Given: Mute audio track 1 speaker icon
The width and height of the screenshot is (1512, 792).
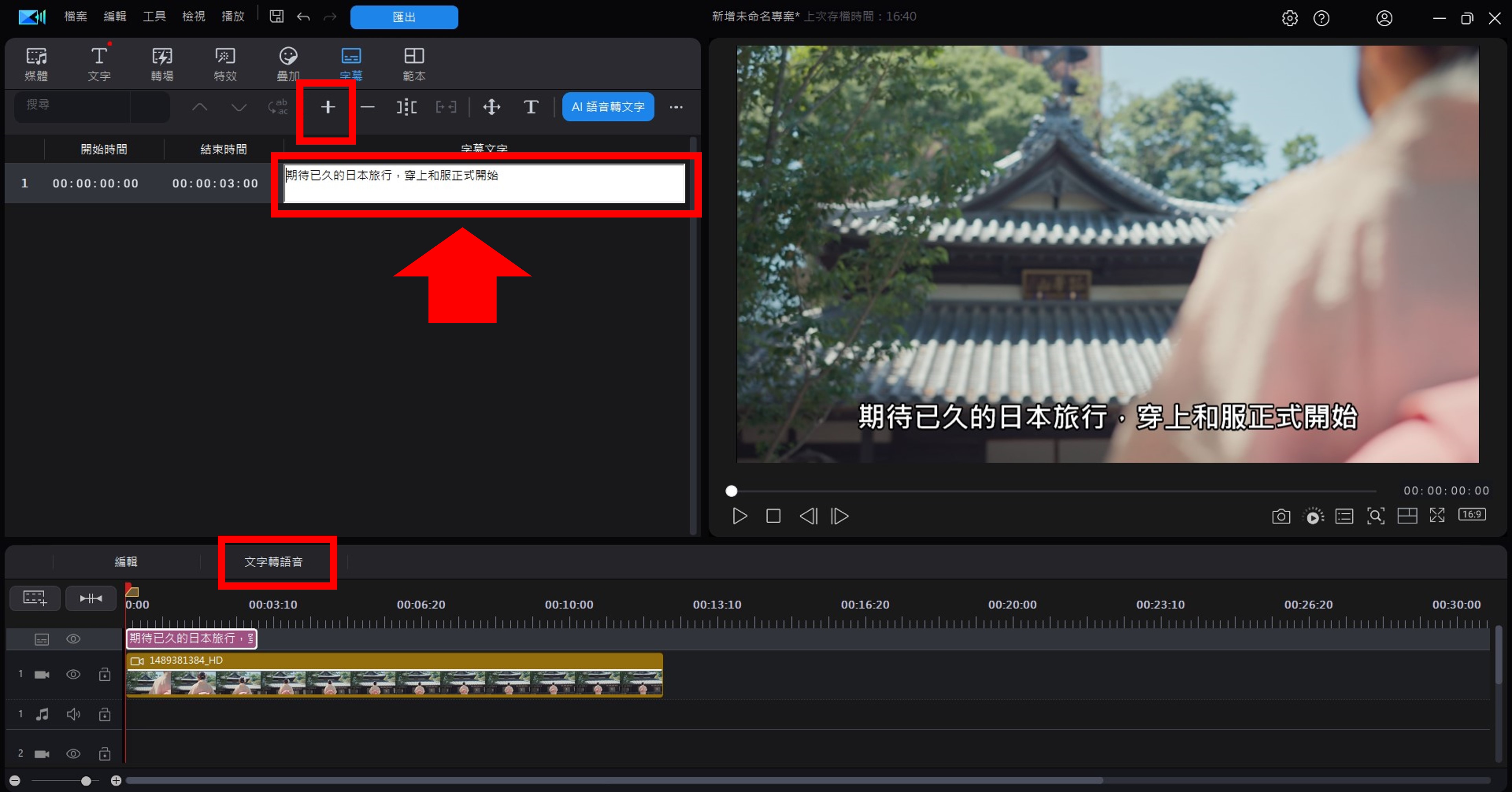Looking at the screenshot, I should [x=74, y=714].
